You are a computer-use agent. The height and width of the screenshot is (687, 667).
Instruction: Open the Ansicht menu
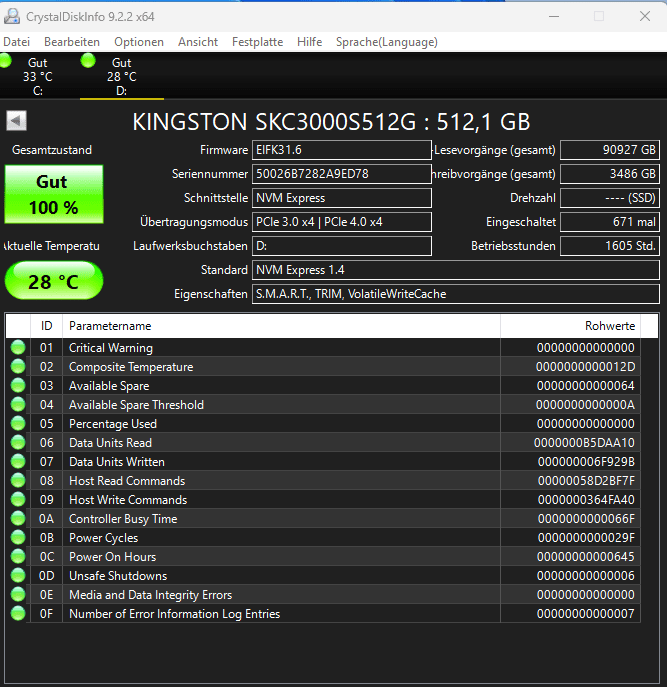click(198, 42)
